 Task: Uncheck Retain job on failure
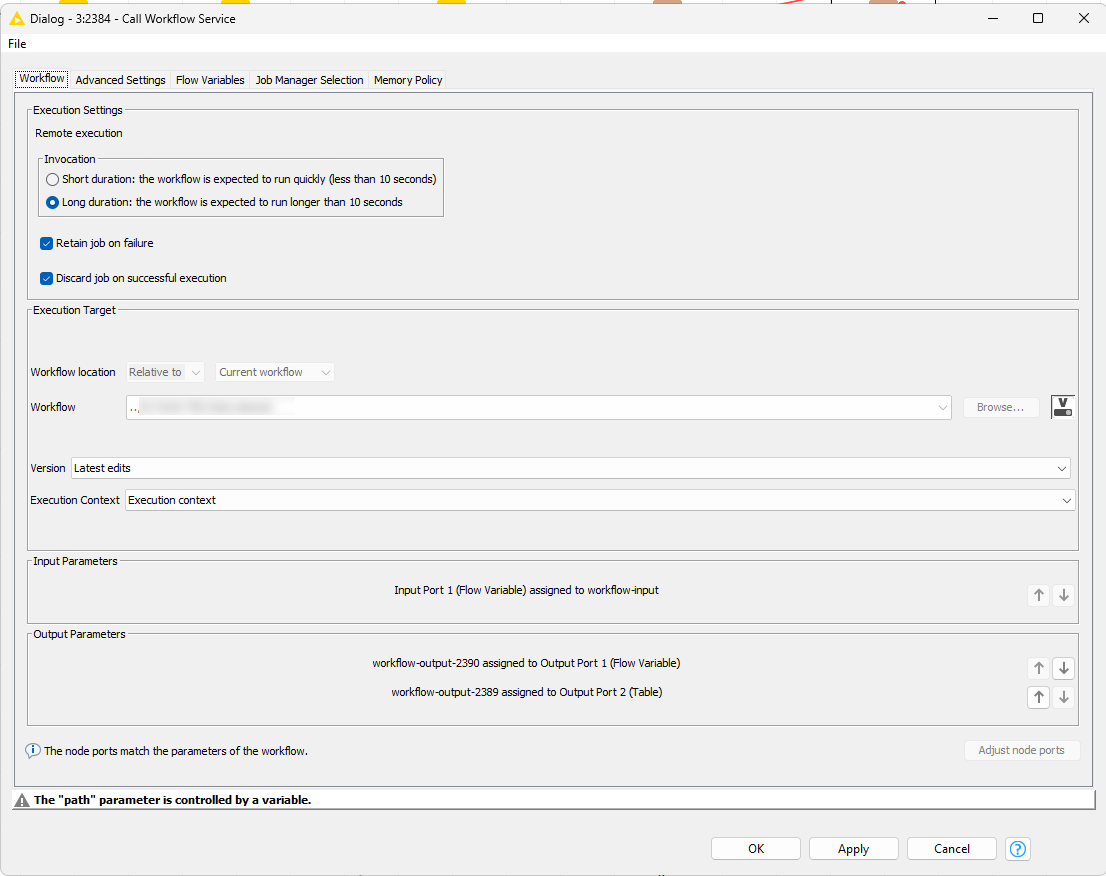point(47,243)
